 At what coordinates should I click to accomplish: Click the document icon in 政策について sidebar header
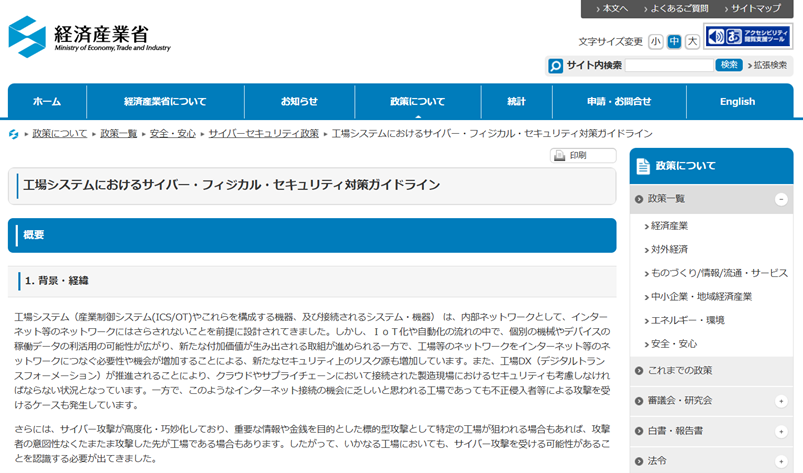[643, 166]
